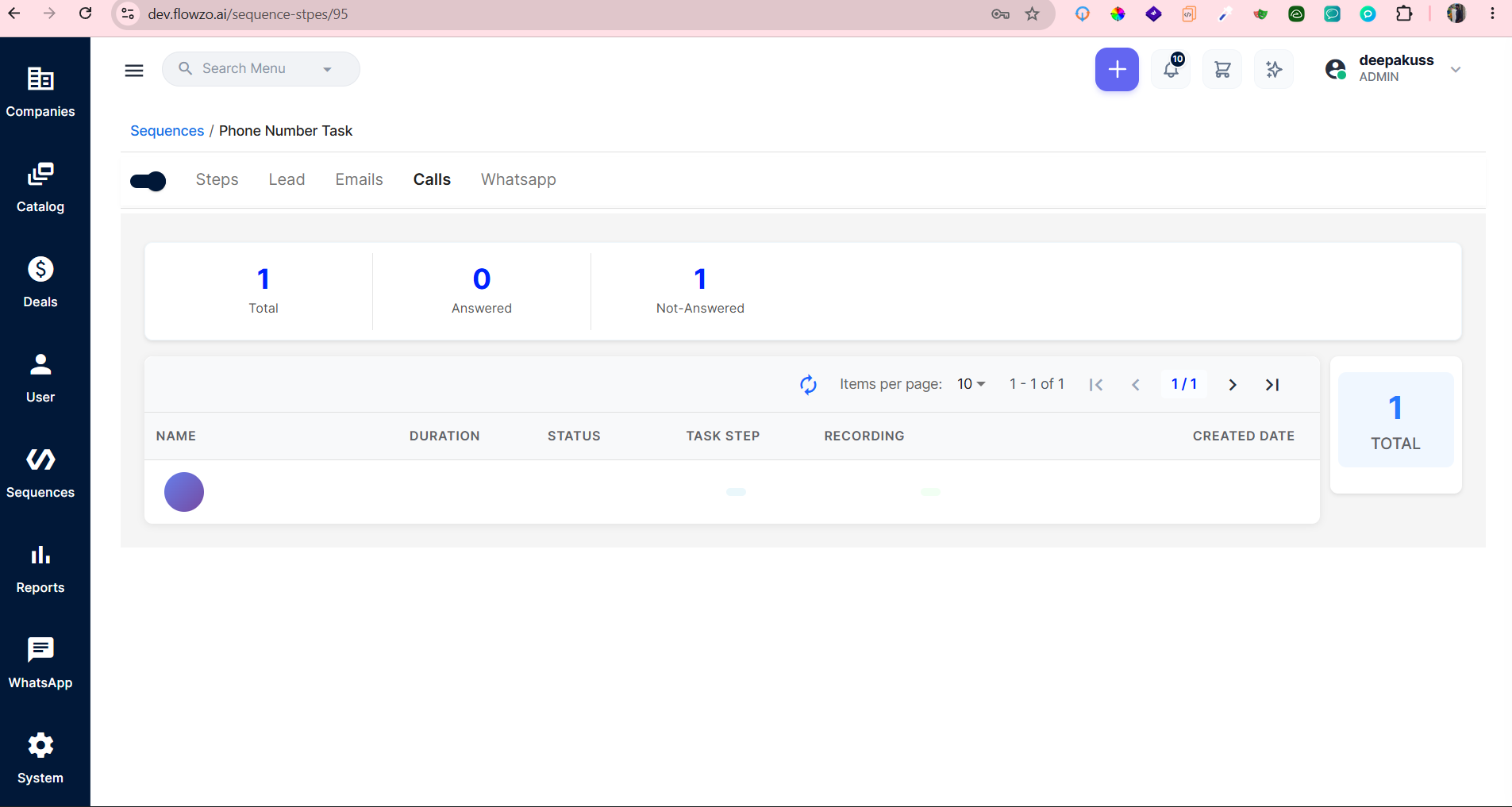The width and height of the screenshot is (1512, 807).
Task: Go to previous page of calls
Action: (x=1136, y=385)
